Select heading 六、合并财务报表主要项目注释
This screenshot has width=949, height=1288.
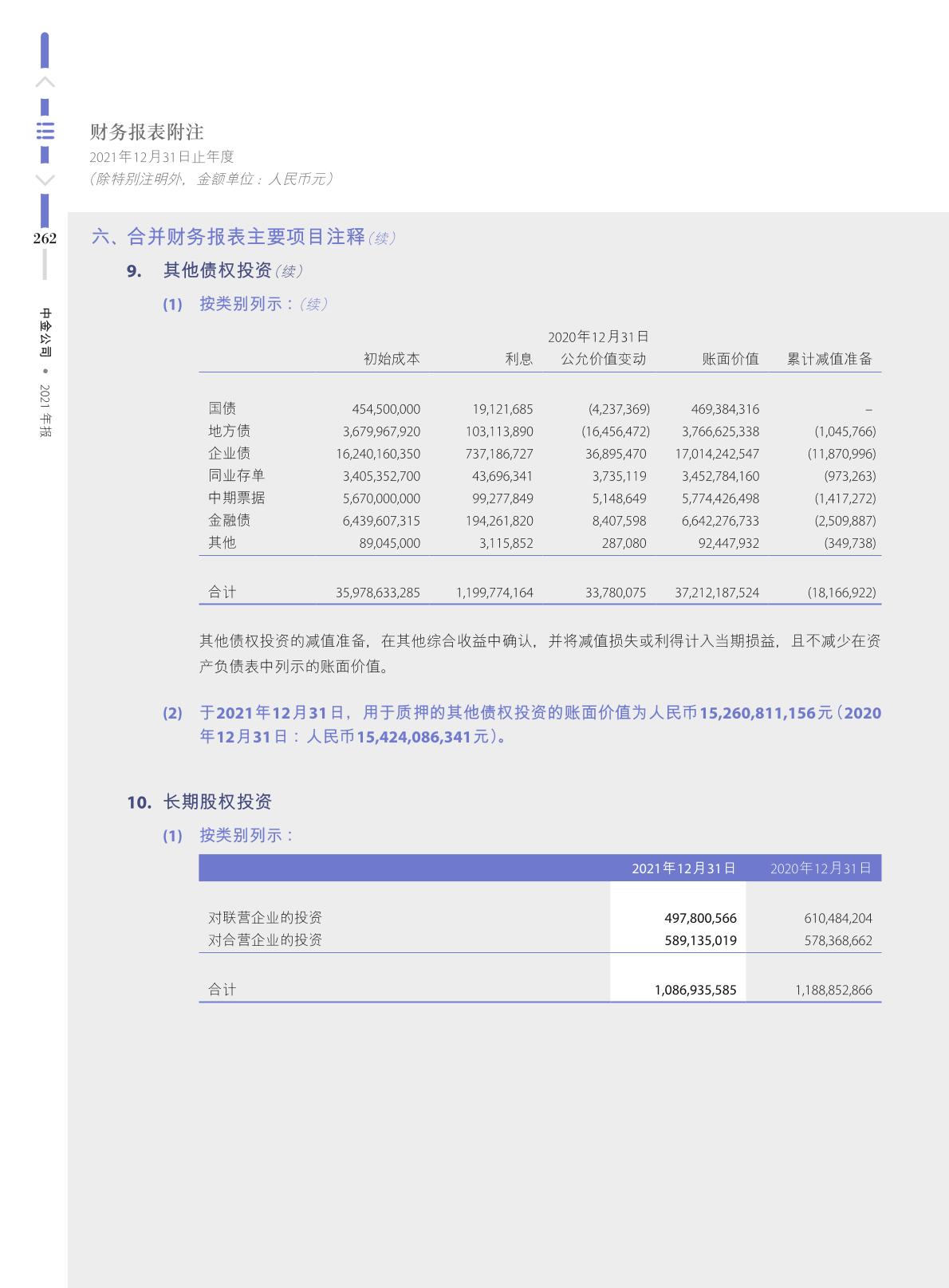click(228, 237)
